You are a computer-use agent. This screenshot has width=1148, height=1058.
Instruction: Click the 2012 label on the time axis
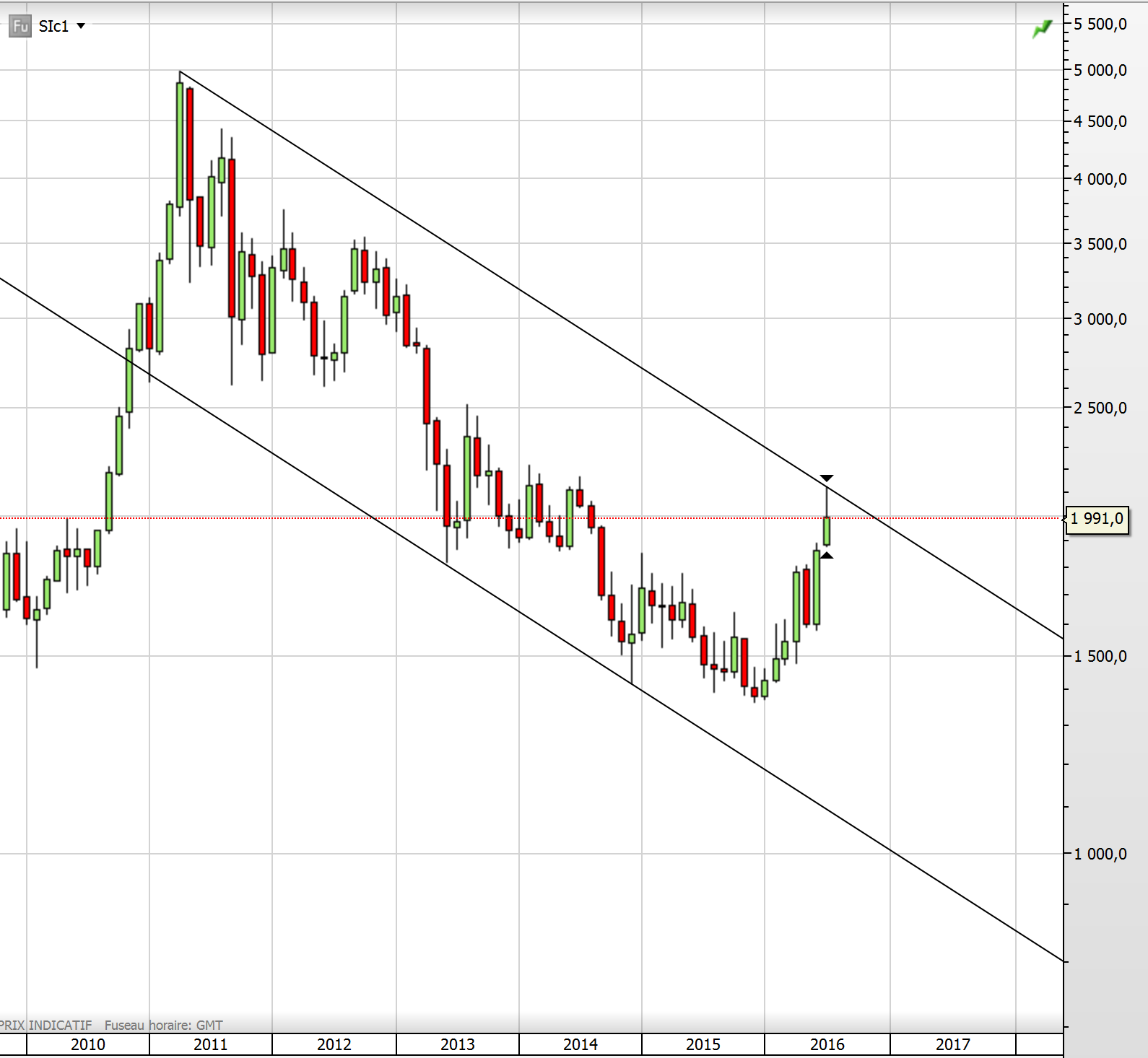pos(334,1044)
